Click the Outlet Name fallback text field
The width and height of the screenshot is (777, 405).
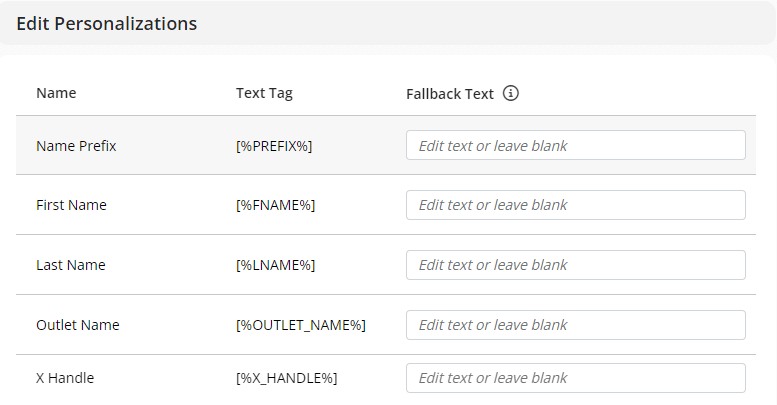(575, 325)
